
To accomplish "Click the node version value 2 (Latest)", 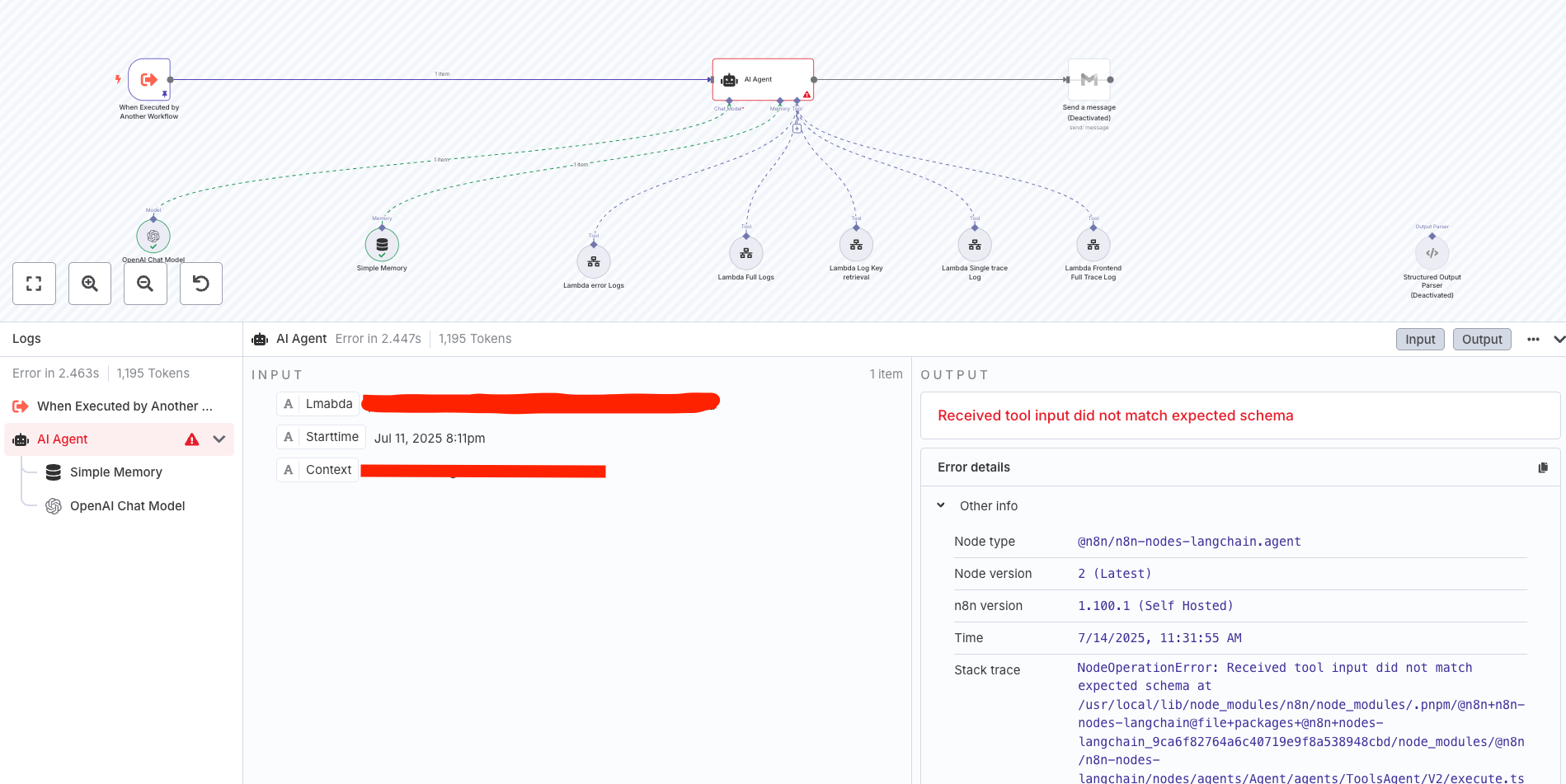I will pyautogui.click(x=1115, y=574).
